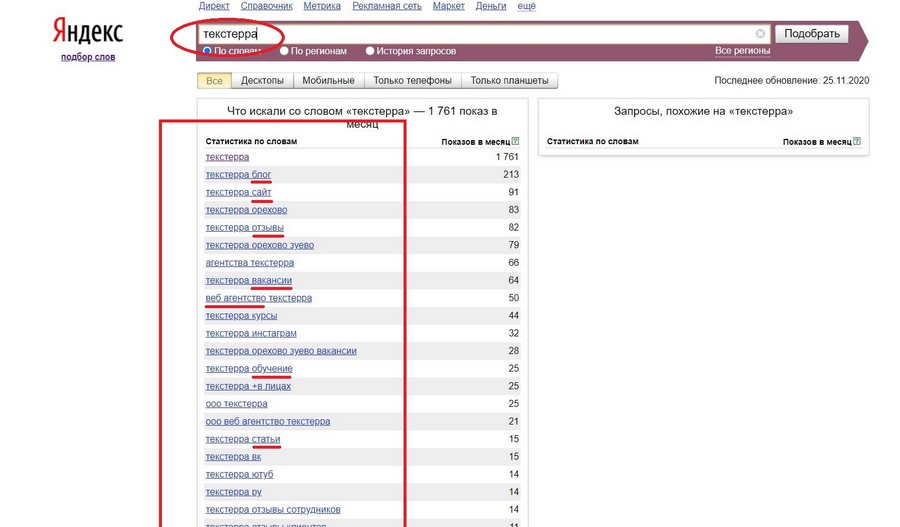Open the "текстерра блог" keyword link
Image resolution: width=900 pixels, height=527 pixels.
pyautogui.click(x=238, y=175)
